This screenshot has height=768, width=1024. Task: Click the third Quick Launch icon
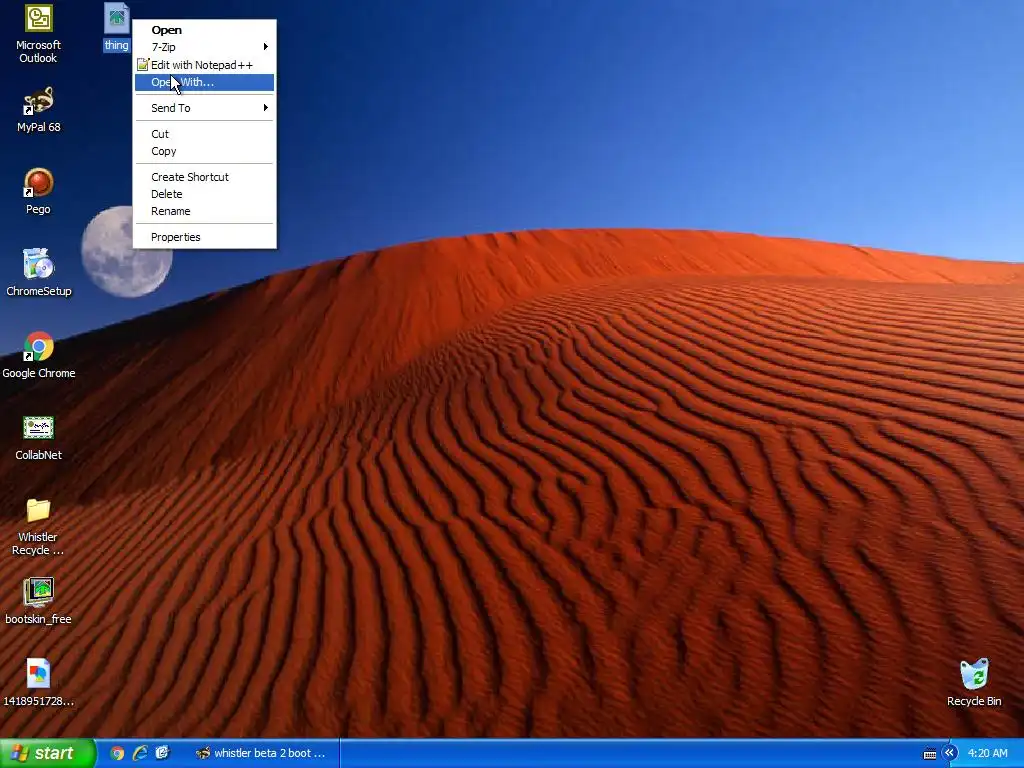point(162,753)
